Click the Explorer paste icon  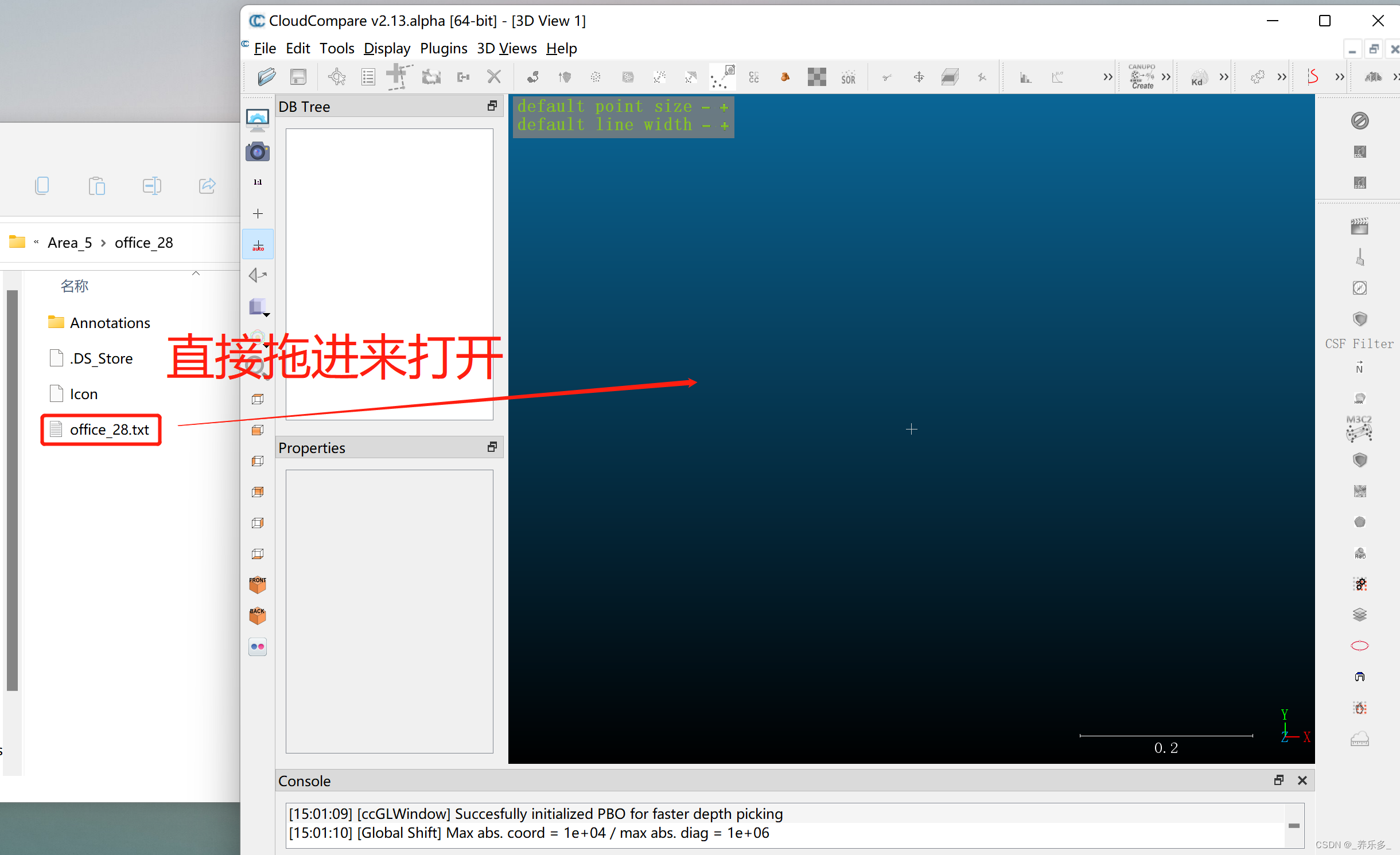(x=97, y=185)
